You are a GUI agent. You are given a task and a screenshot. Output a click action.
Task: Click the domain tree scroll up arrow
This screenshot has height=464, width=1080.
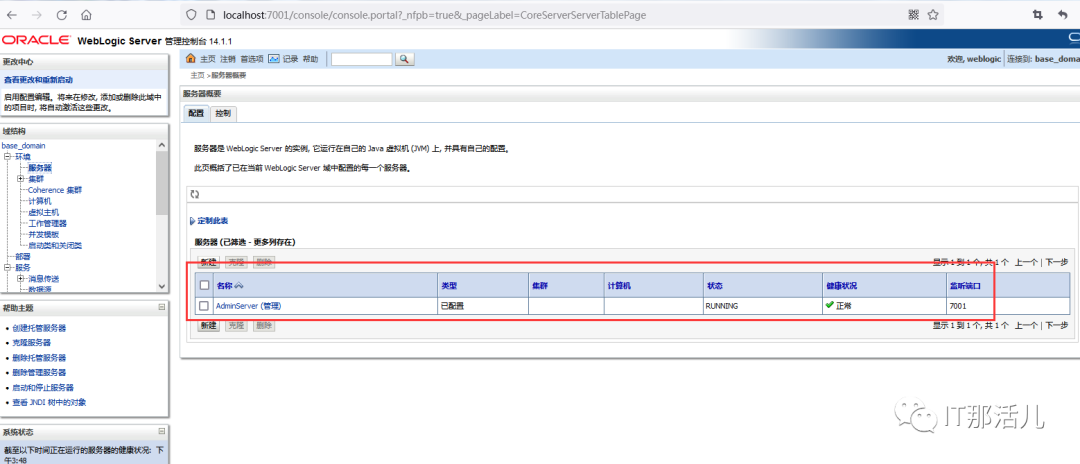pyautogui.click(x=162, y=146)
